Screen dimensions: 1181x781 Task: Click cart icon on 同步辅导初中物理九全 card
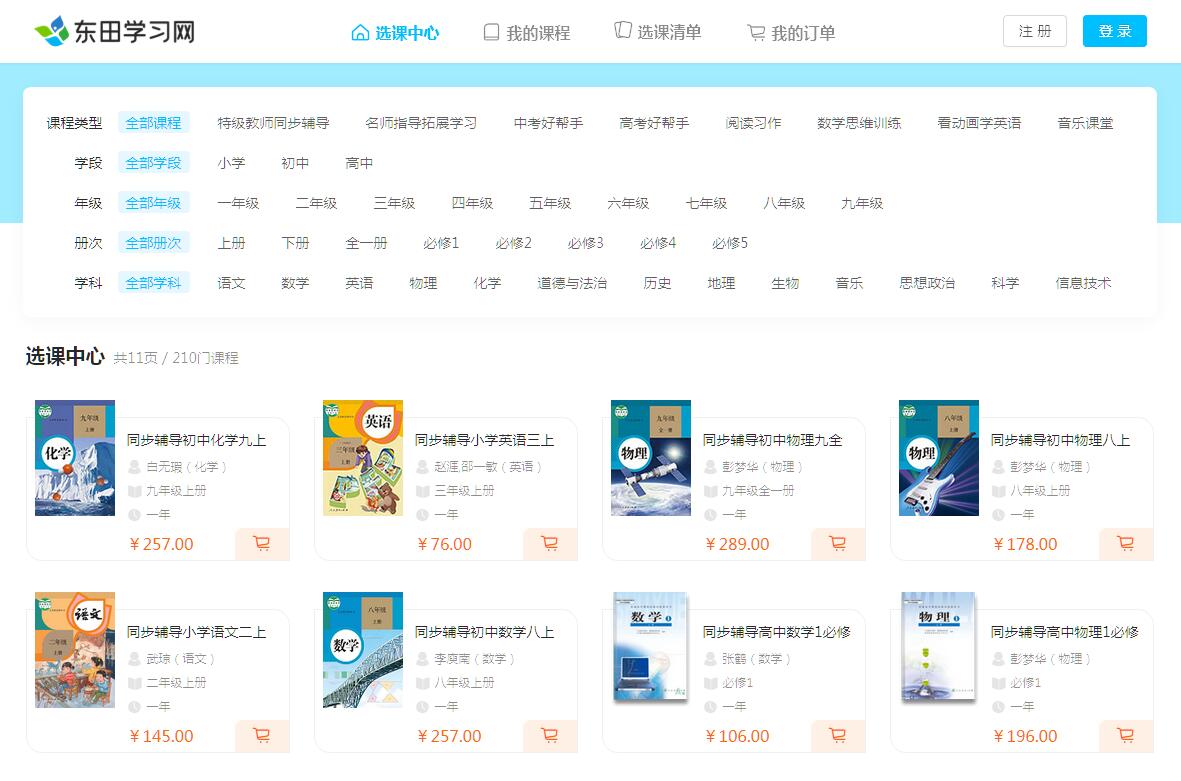(x=838, y=544)
